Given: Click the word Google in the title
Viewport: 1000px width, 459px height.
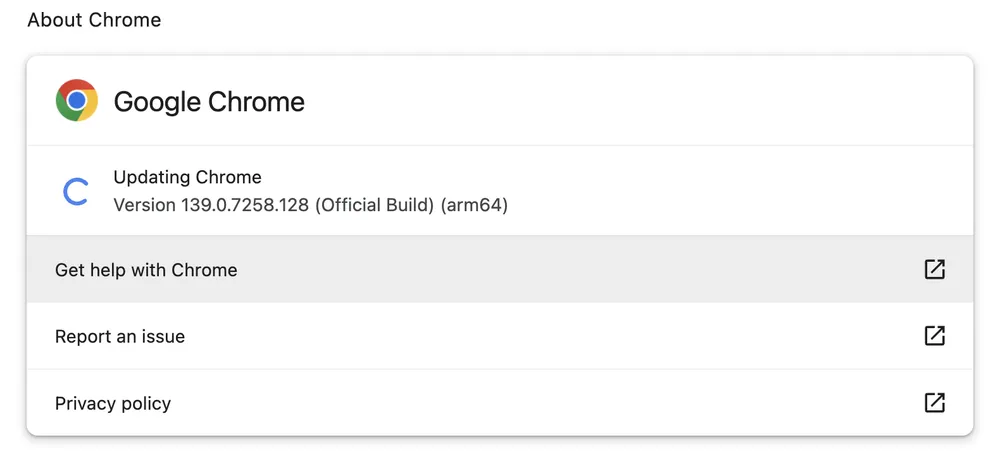Looking at the screenshot, I should tap(158, 102).
